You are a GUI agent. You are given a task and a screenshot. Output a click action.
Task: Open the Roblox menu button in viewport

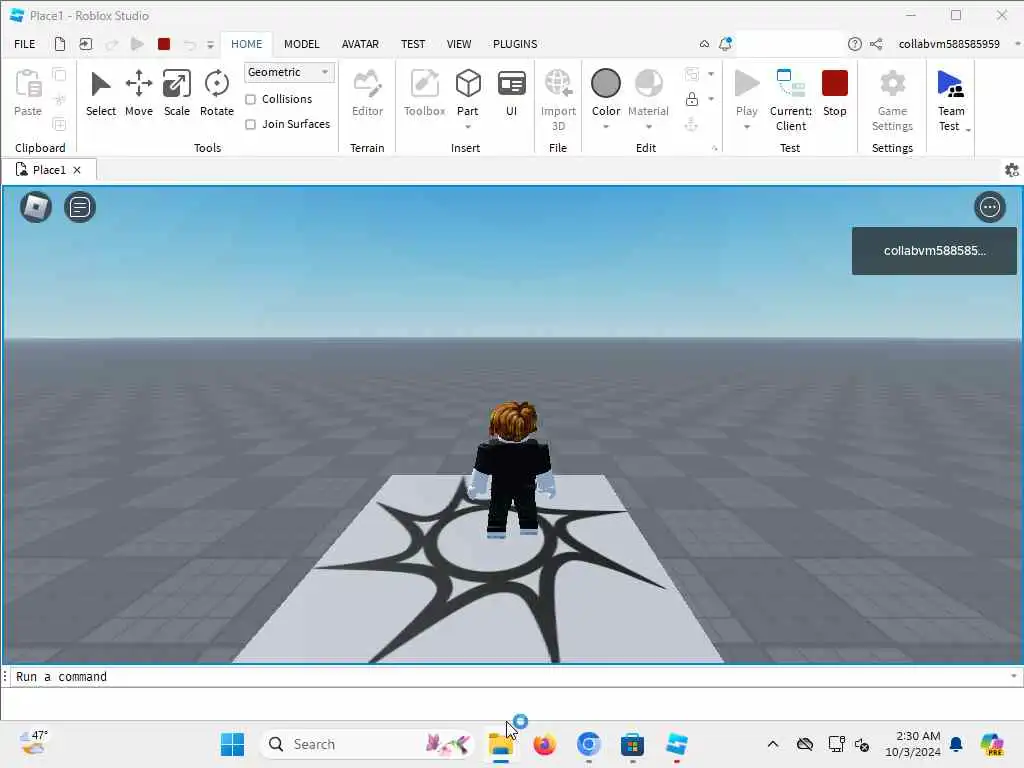pyautogui.click(x=36, y=207)
